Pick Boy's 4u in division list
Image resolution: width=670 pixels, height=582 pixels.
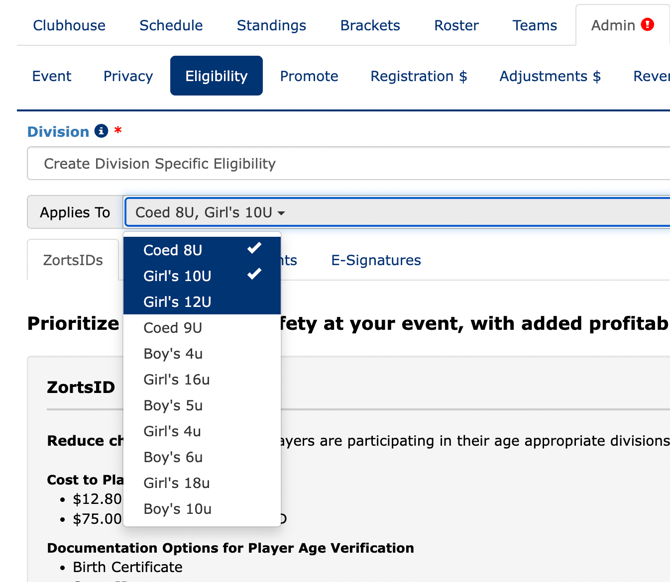coord(173,354)
